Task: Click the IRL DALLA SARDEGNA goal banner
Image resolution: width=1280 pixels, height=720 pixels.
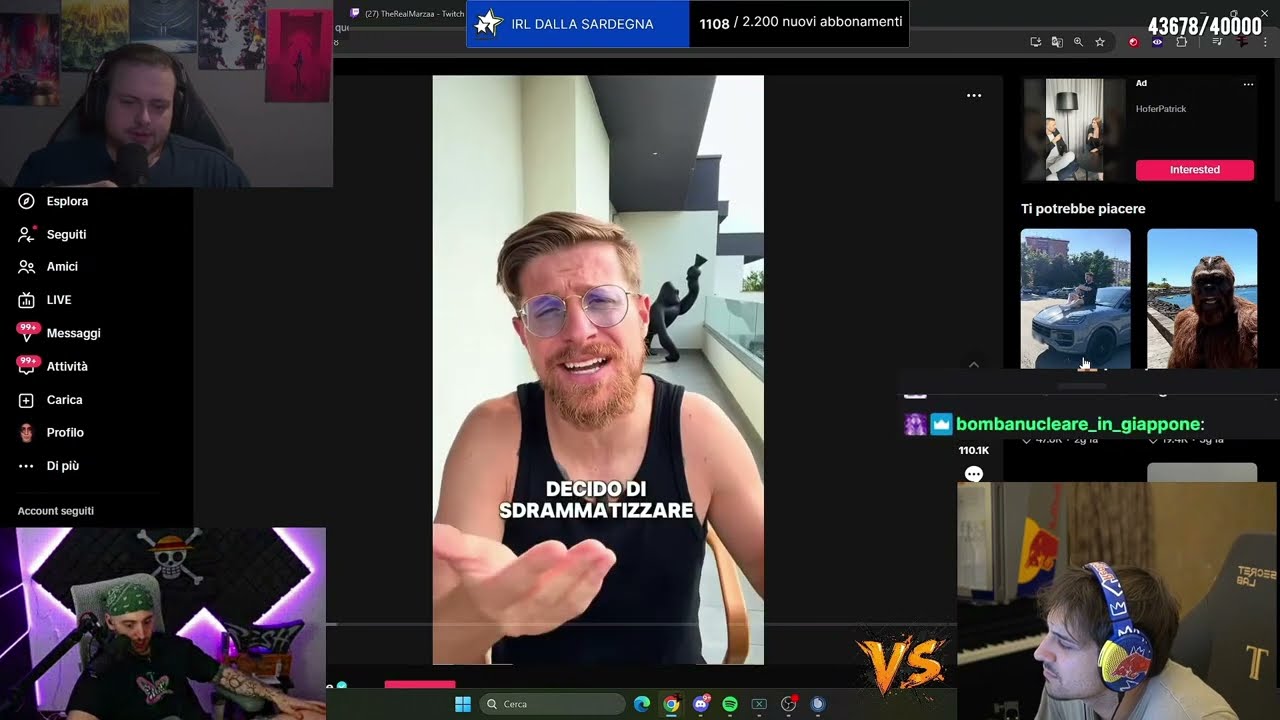Action: coord(688,23)
